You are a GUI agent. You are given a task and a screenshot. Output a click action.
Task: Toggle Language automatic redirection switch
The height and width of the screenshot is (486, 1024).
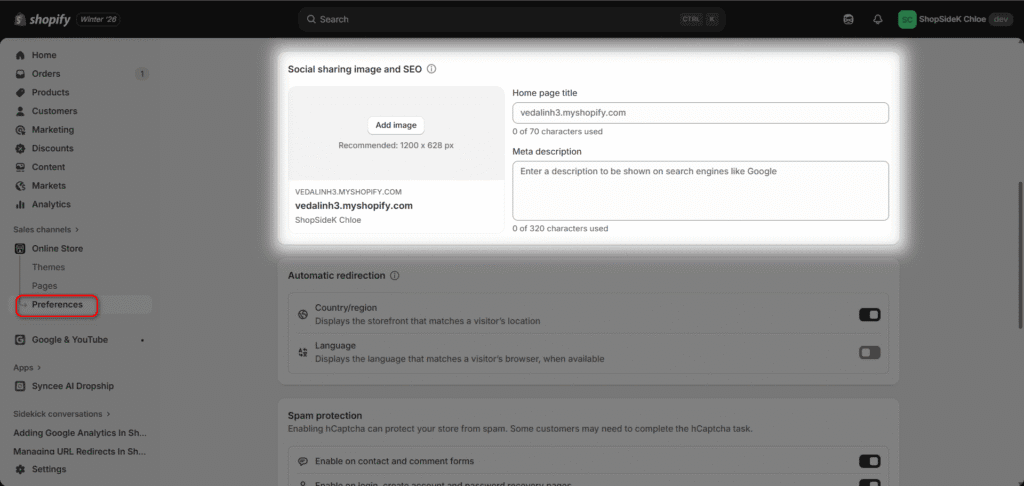tap(869, 353)
